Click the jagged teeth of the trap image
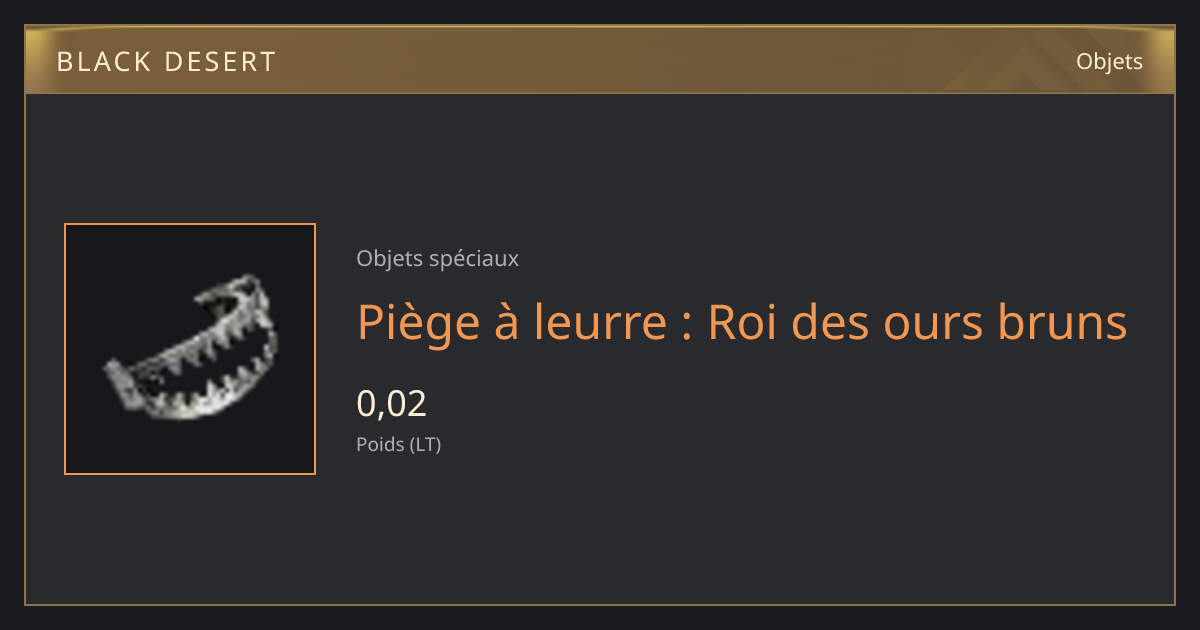Viewport: 1200px width, 630px height. pyautogui.click(x=215, y=360)
